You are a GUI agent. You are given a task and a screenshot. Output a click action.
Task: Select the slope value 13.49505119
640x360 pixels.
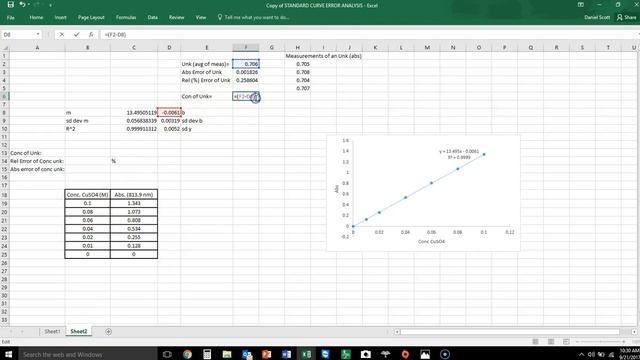[x=134, y=112]
